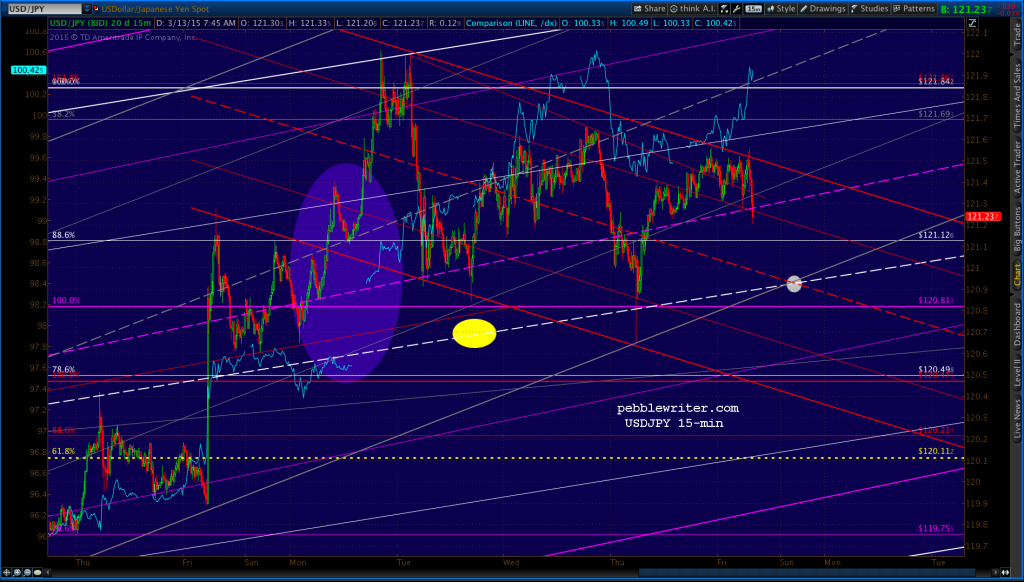This screenshot has width=1024, height=582.
Task: Open chart settings wrench icon
Action: [x=737, y=9]
